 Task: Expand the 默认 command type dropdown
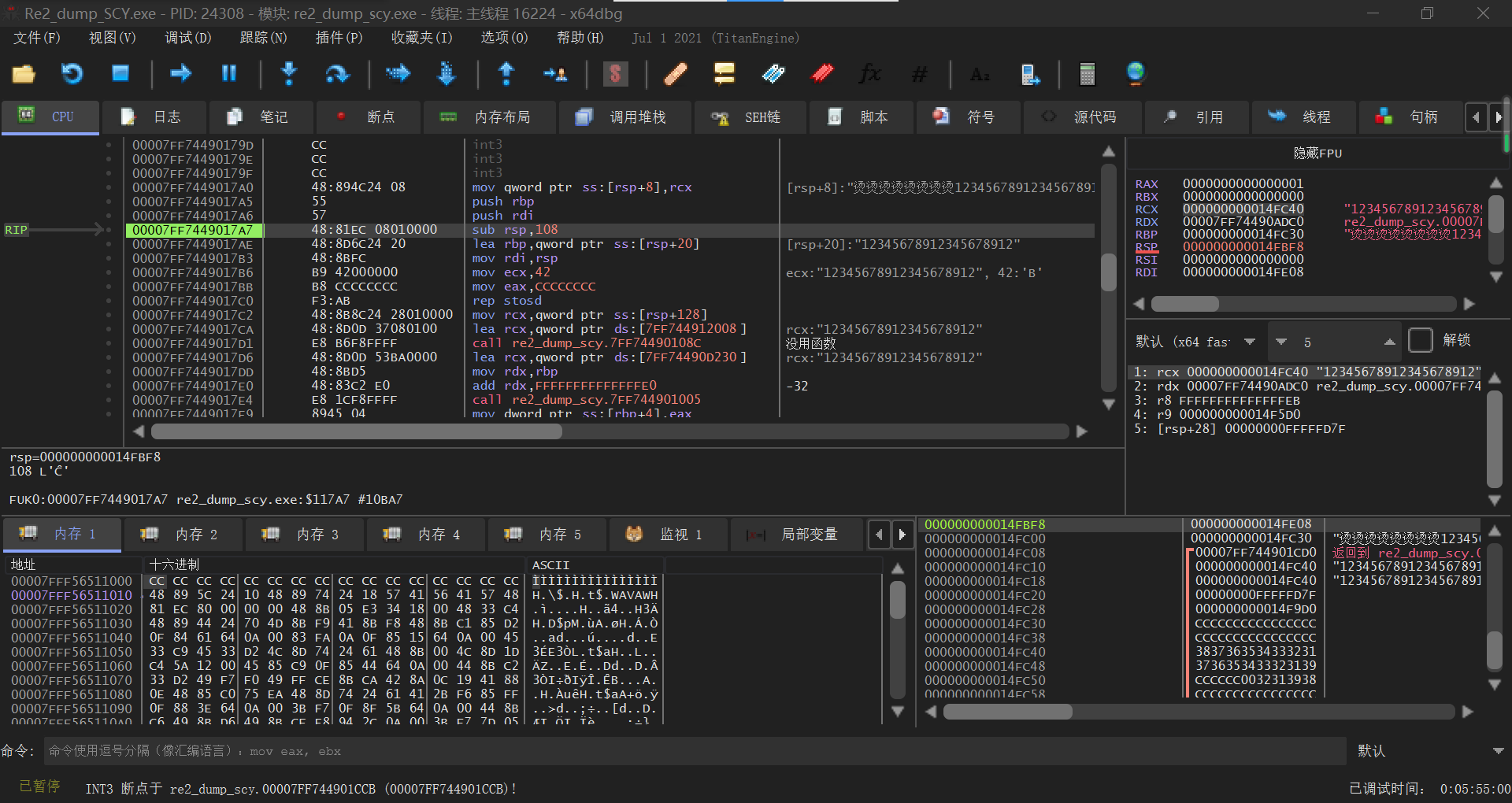point(1498,751)
